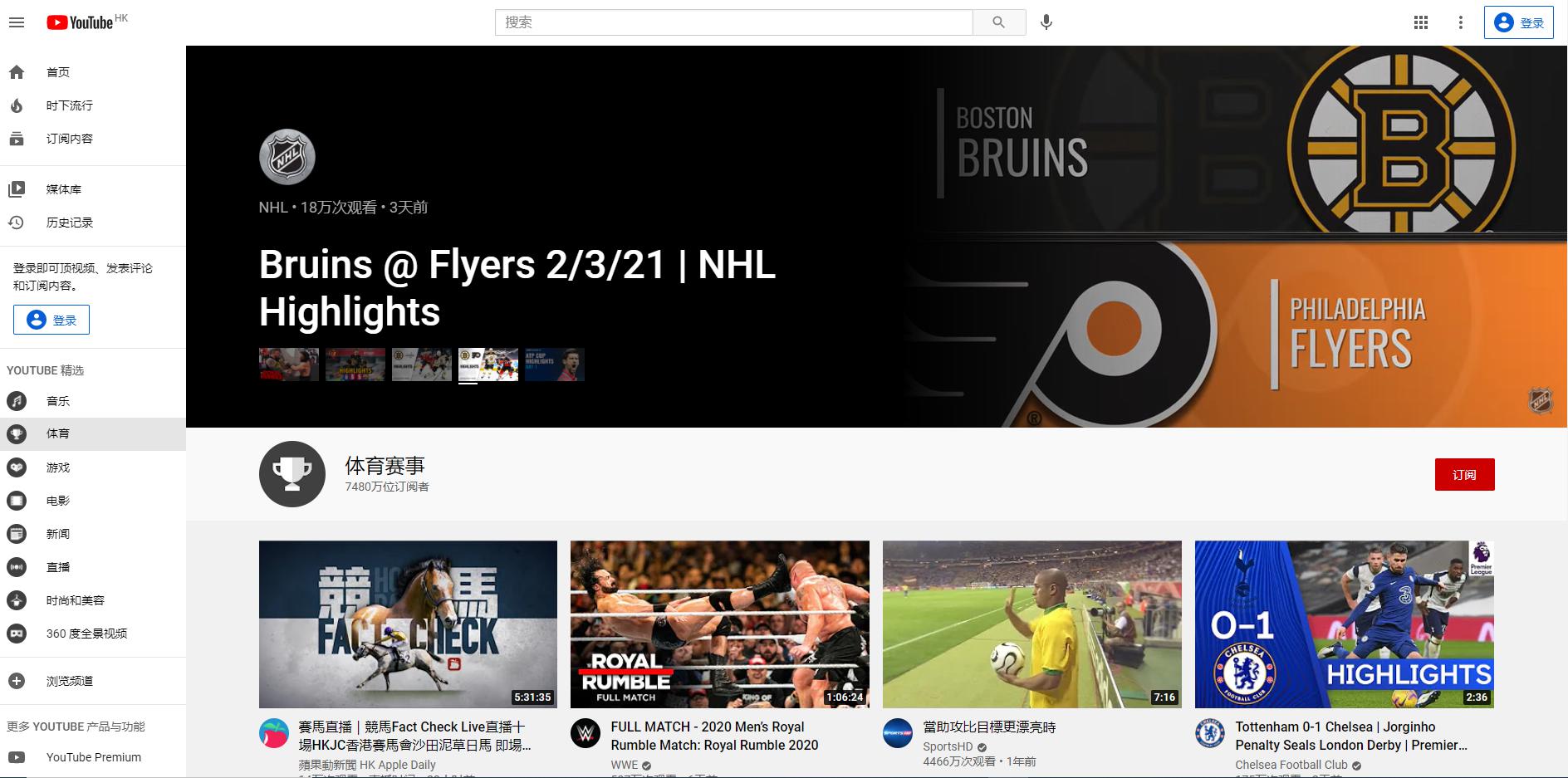
Task: Open the 賽馬直播 video title
Action: [415, 736]
